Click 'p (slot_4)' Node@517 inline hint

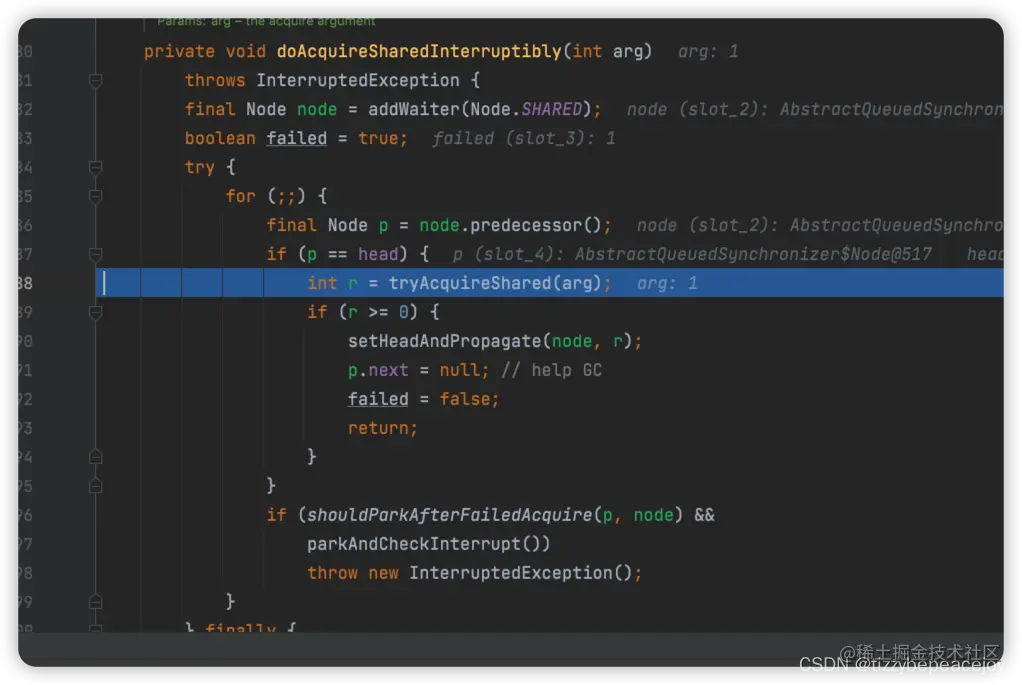click(692, 254)
